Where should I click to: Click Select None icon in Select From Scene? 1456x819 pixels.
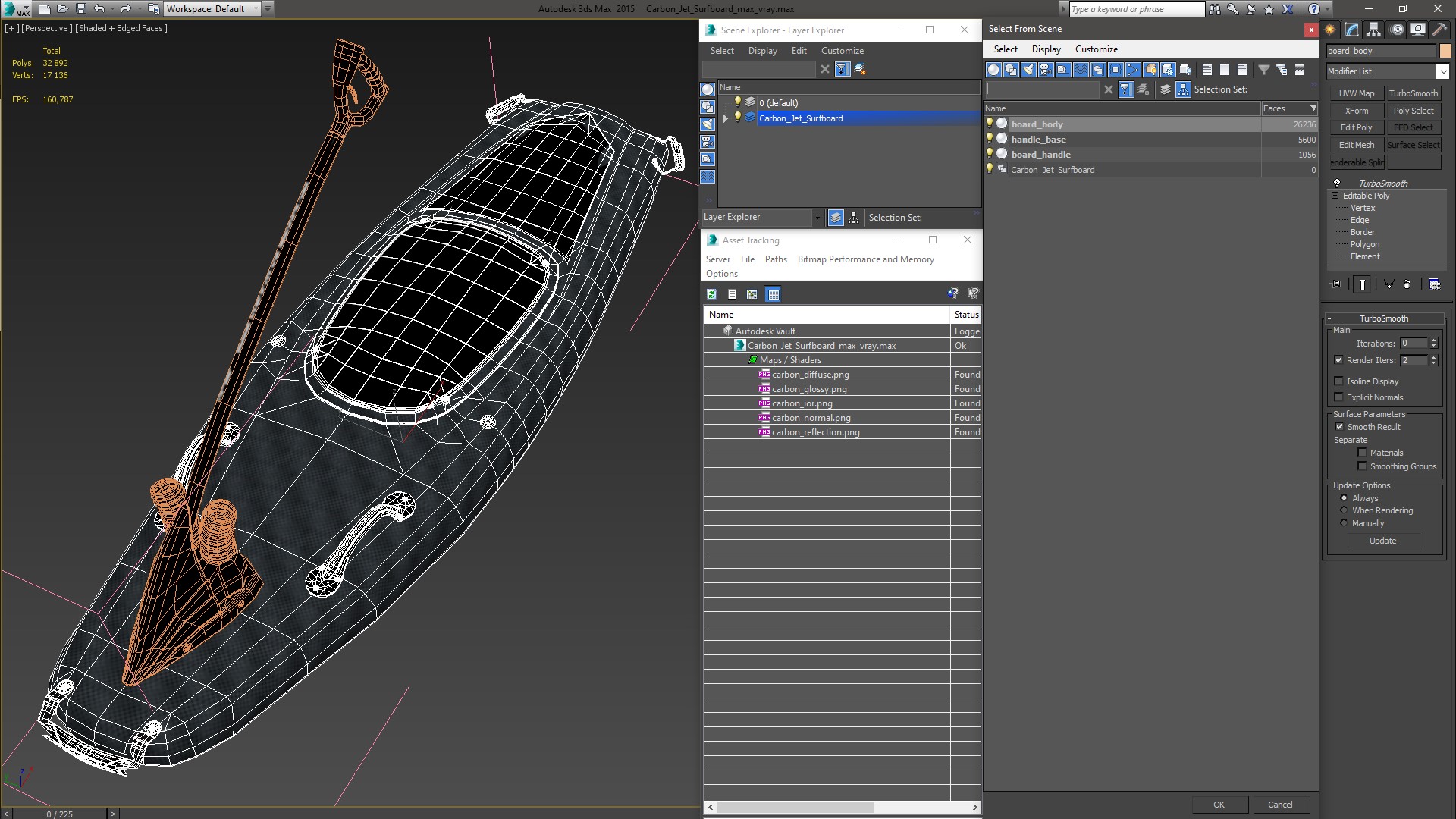1225,70
